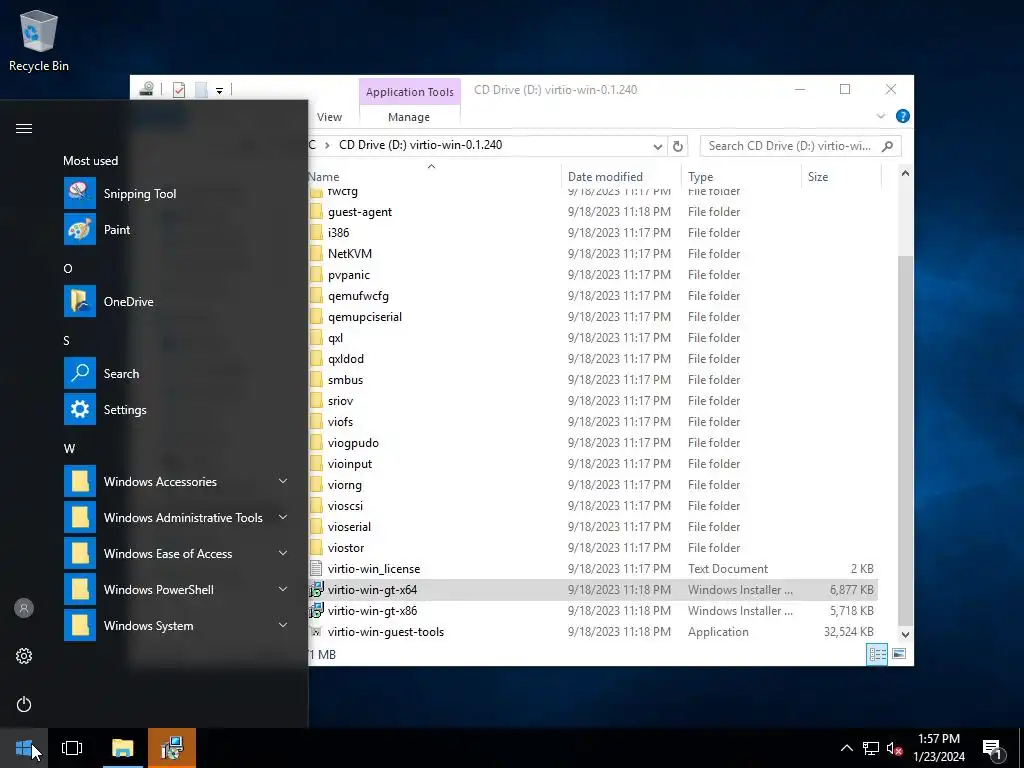Expand Windows PowerShell folder
The height and width of the screenshot is (768, 1024).
[x=283, y=589]
